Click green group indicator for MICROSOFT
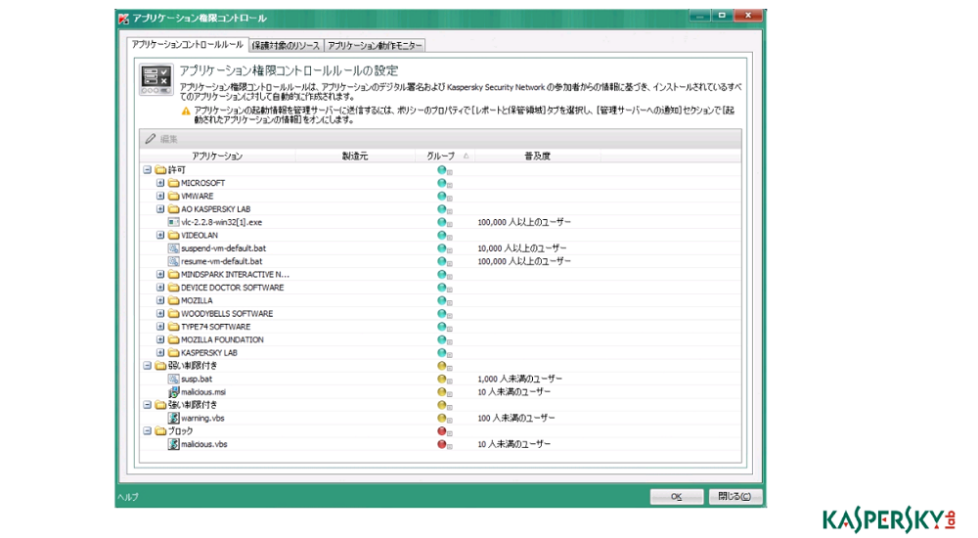The width and height of the screenshot is (978, 538). pyautogui.click(x=442, y=183)
